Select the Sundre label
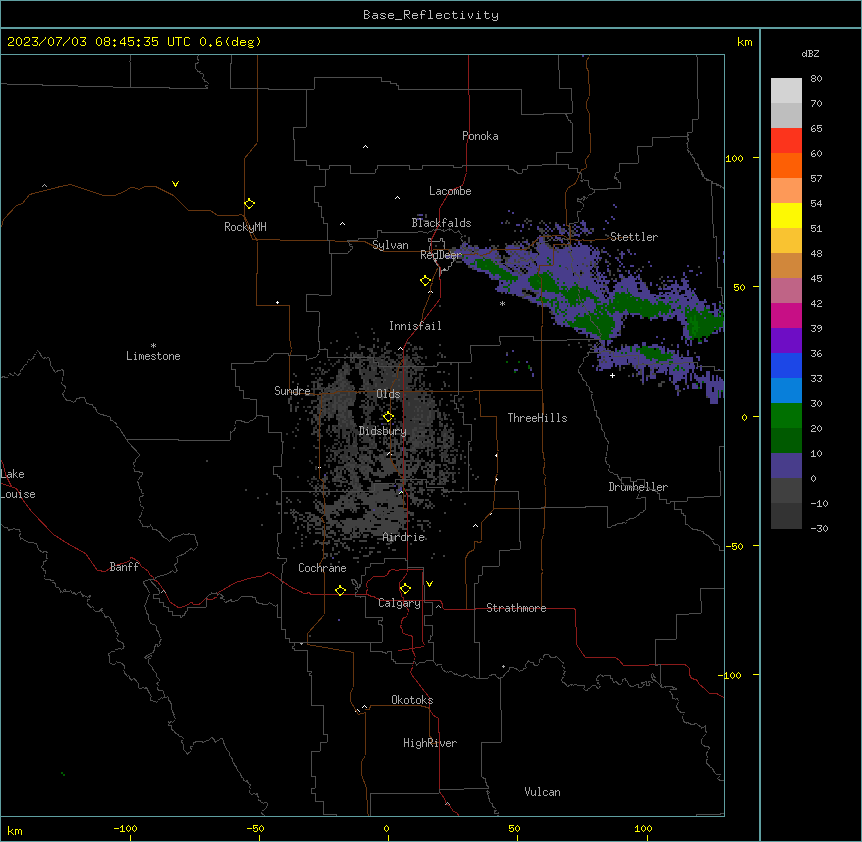 (292, 391)
